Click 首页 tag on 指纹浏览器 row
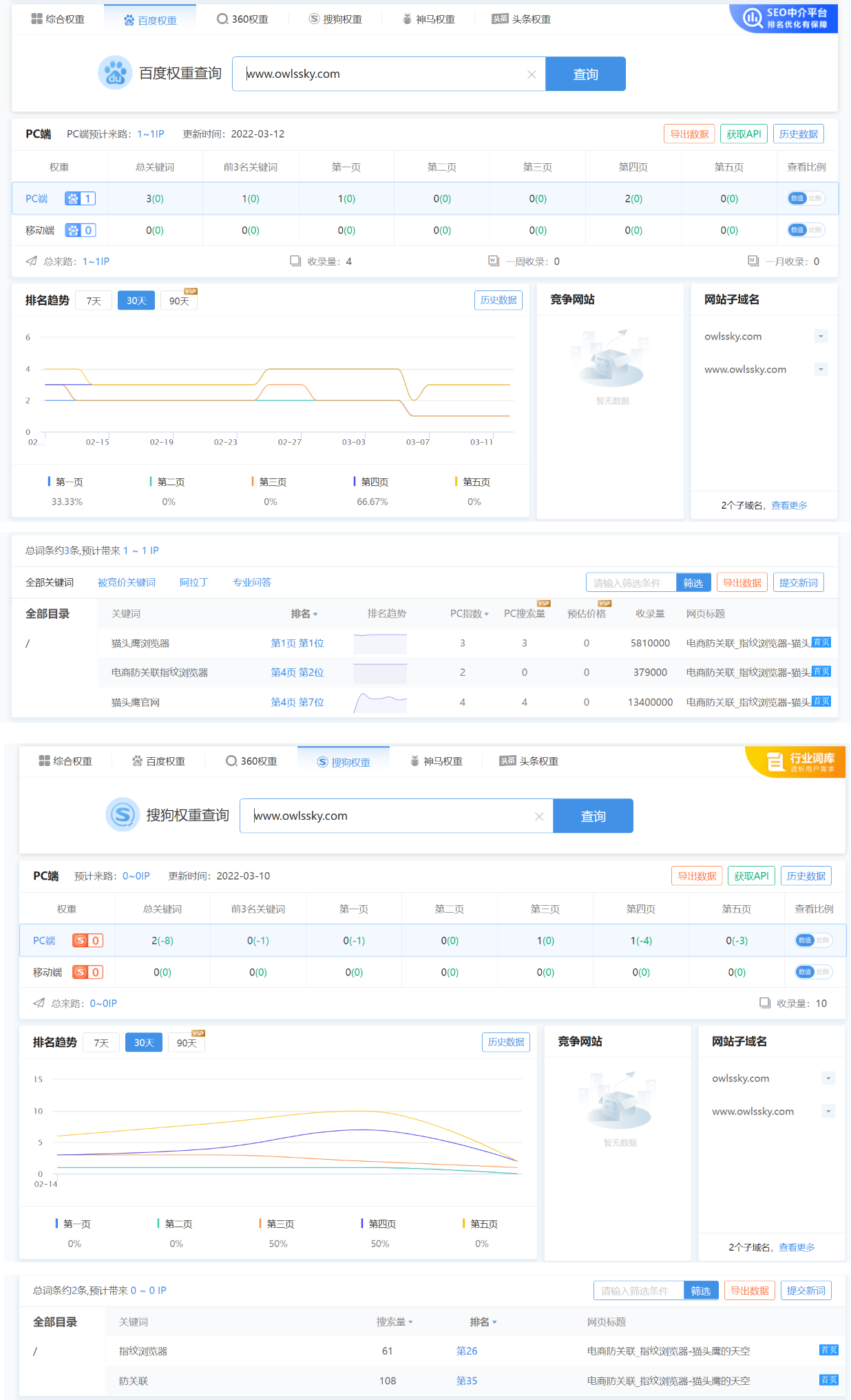The height and width of the screenshot is (1400, 851). tap(829, 1350)
